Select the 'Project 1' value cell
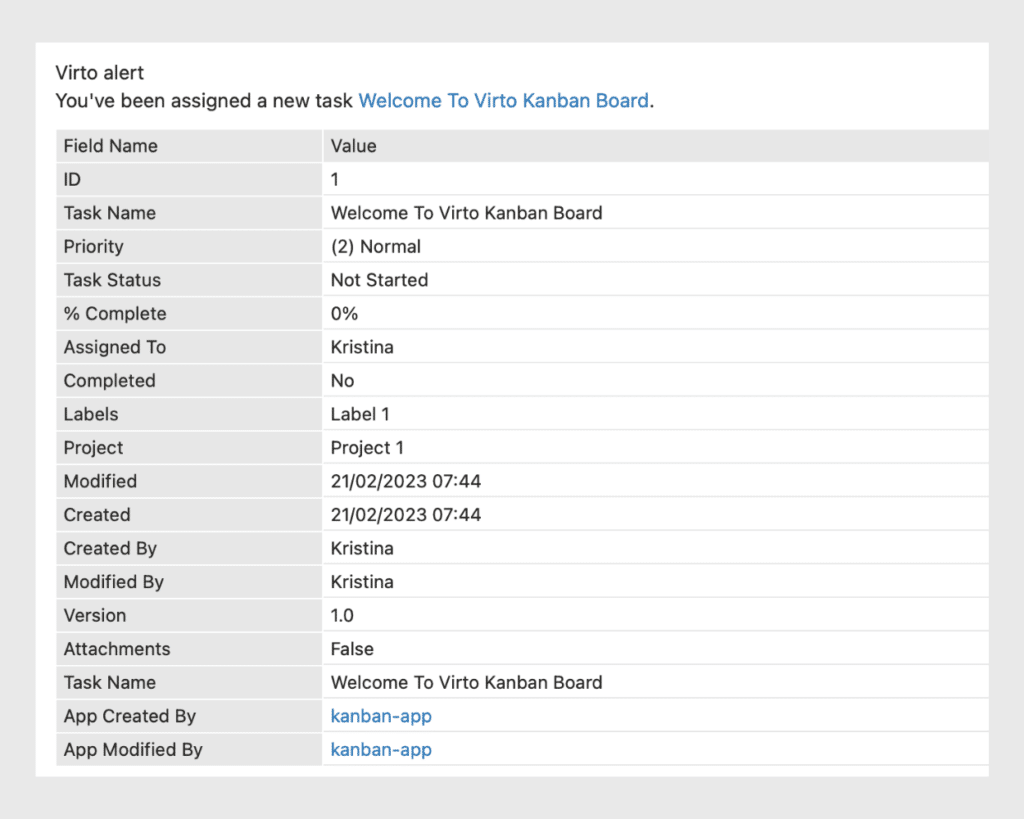The height and width of the screenshot is (819, 1024). pos(656,447)
